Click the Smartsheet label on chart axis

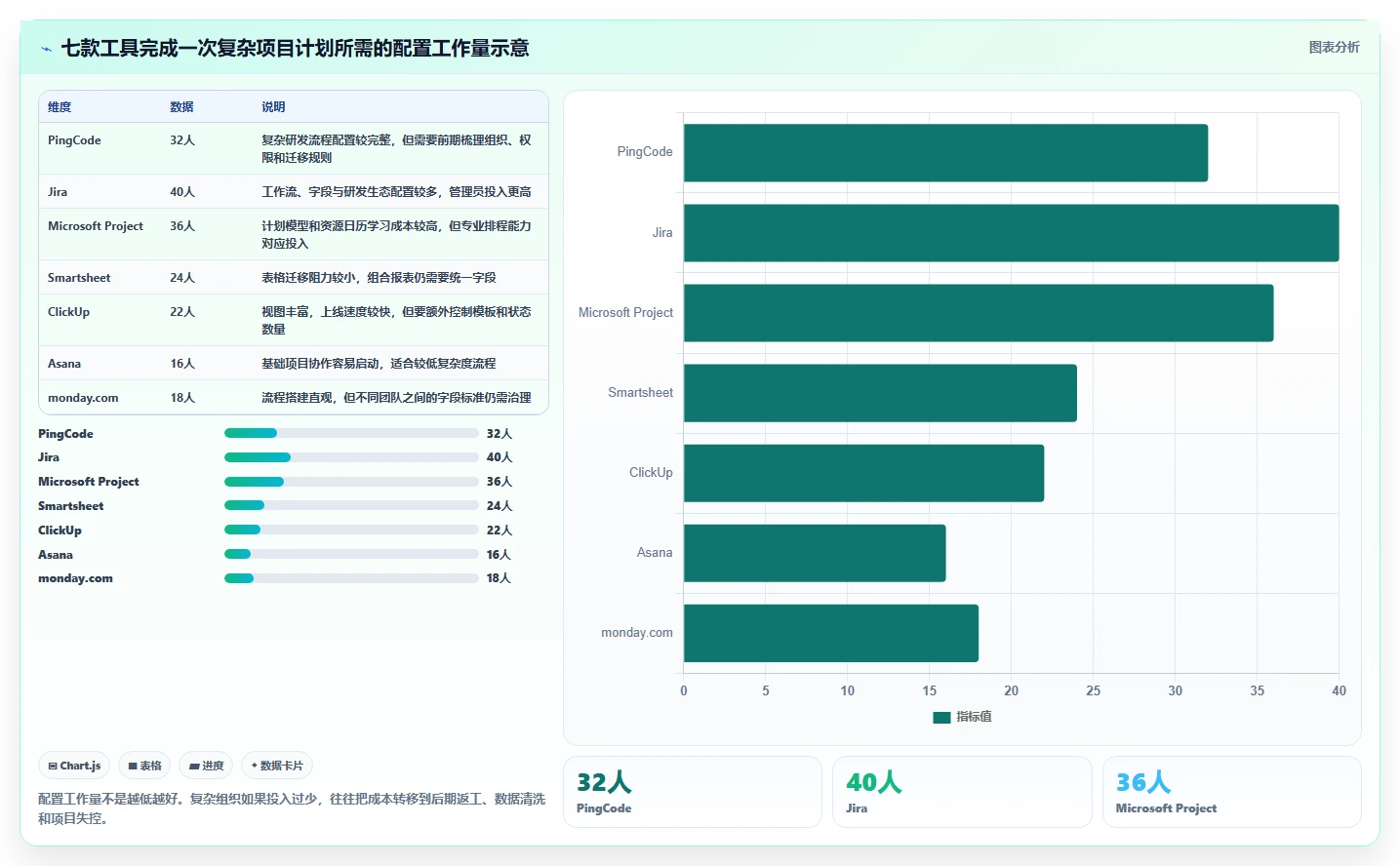(640, 393)
